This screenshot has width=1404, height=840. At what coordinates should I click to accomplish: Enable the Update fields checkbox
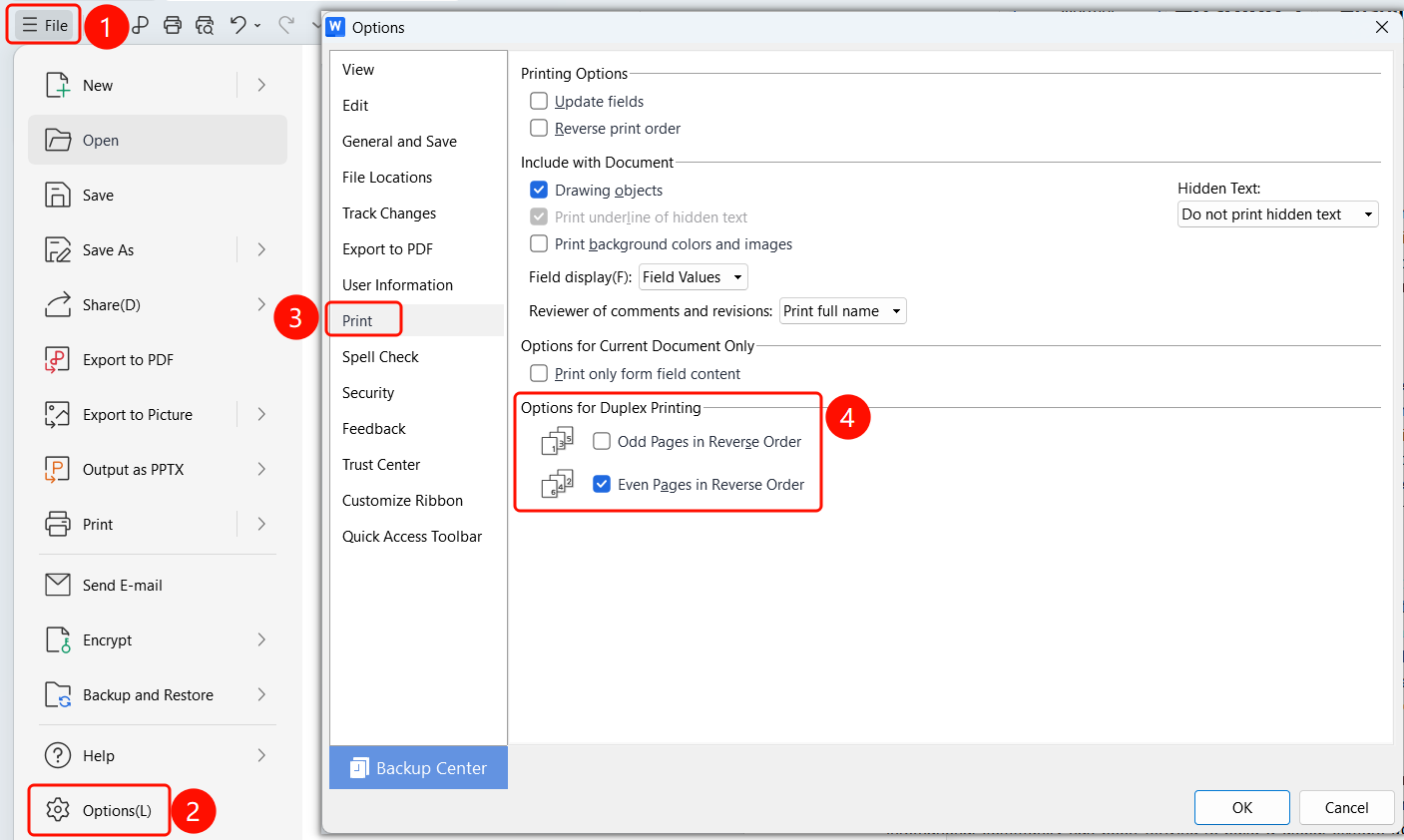tap(539, 101)
